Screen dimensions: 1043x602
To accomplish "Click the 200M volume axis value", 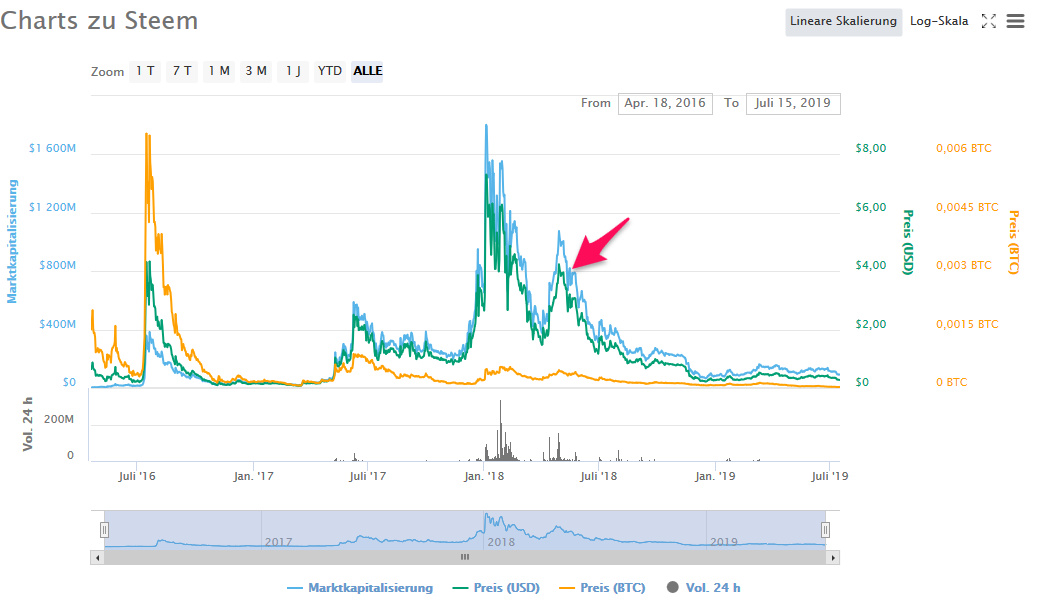I will [59, 419].
